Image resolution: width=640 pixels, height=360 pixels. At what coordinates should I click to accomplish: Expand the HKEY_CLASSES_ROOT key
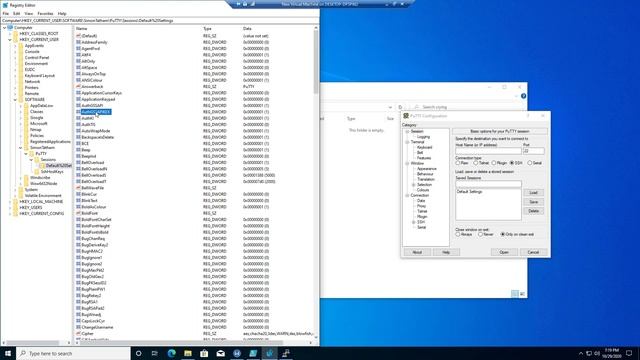pos(10,33)
